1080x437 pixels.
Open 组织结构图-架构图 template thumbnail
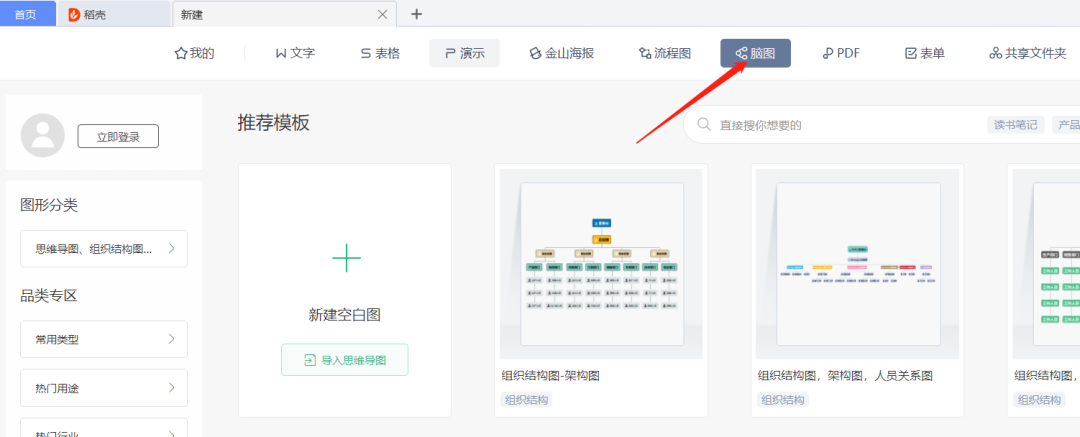pyautogui.click(x=601, y=264)
